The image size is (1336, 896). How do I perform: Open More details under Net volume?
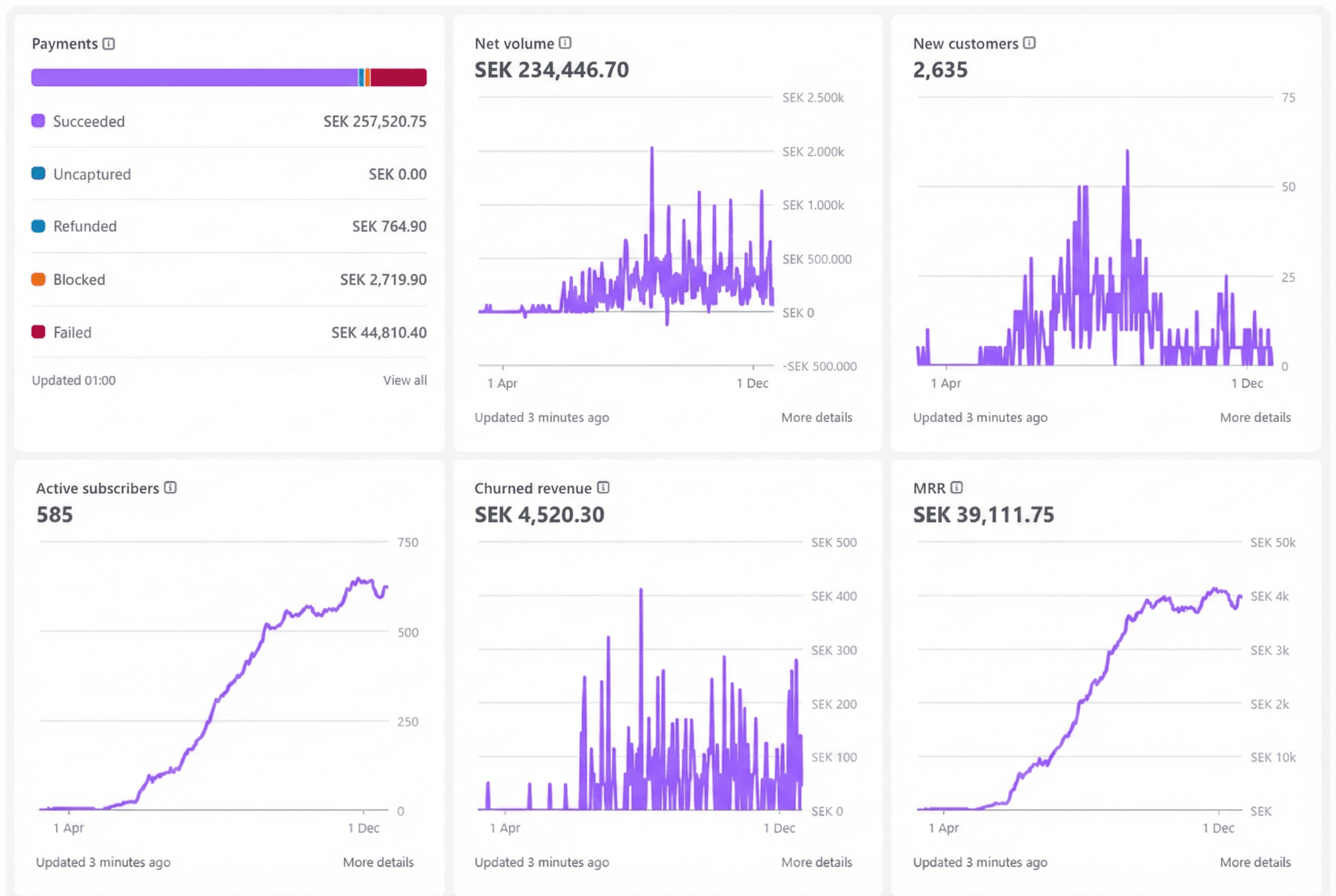click(817, 417)
